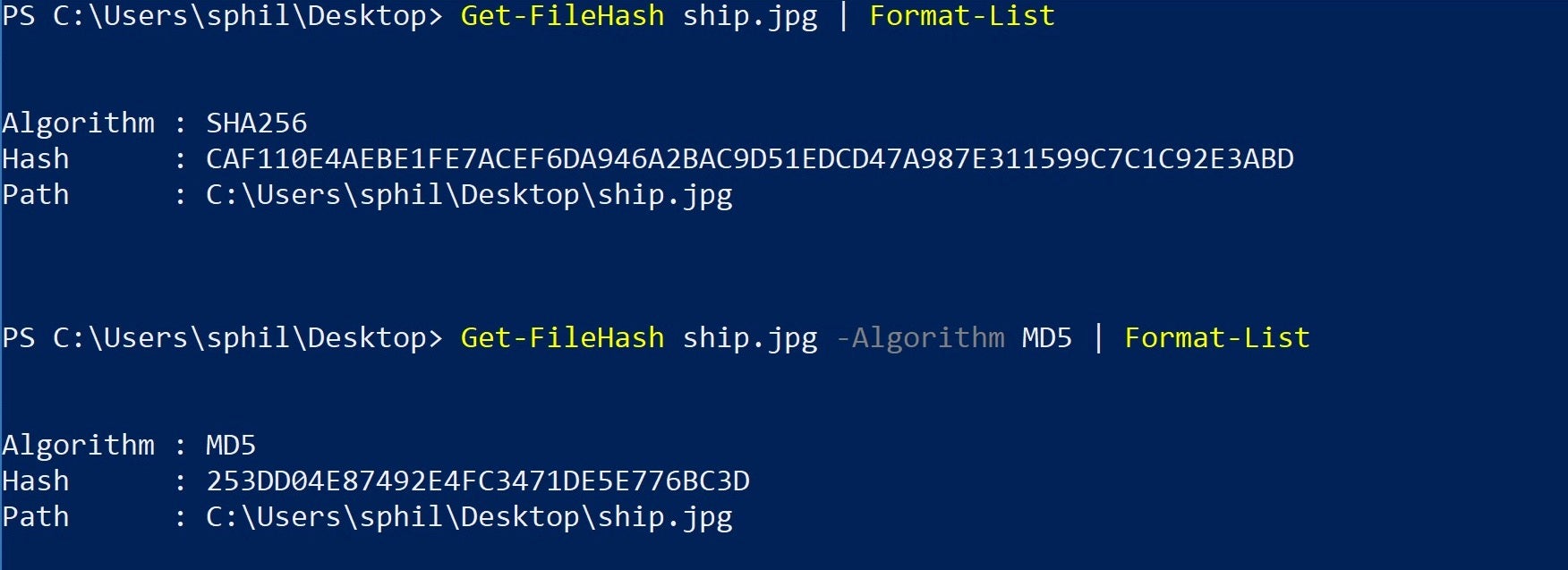
Task: Click Get-FileHash in the first command
Action: [562, 16]
